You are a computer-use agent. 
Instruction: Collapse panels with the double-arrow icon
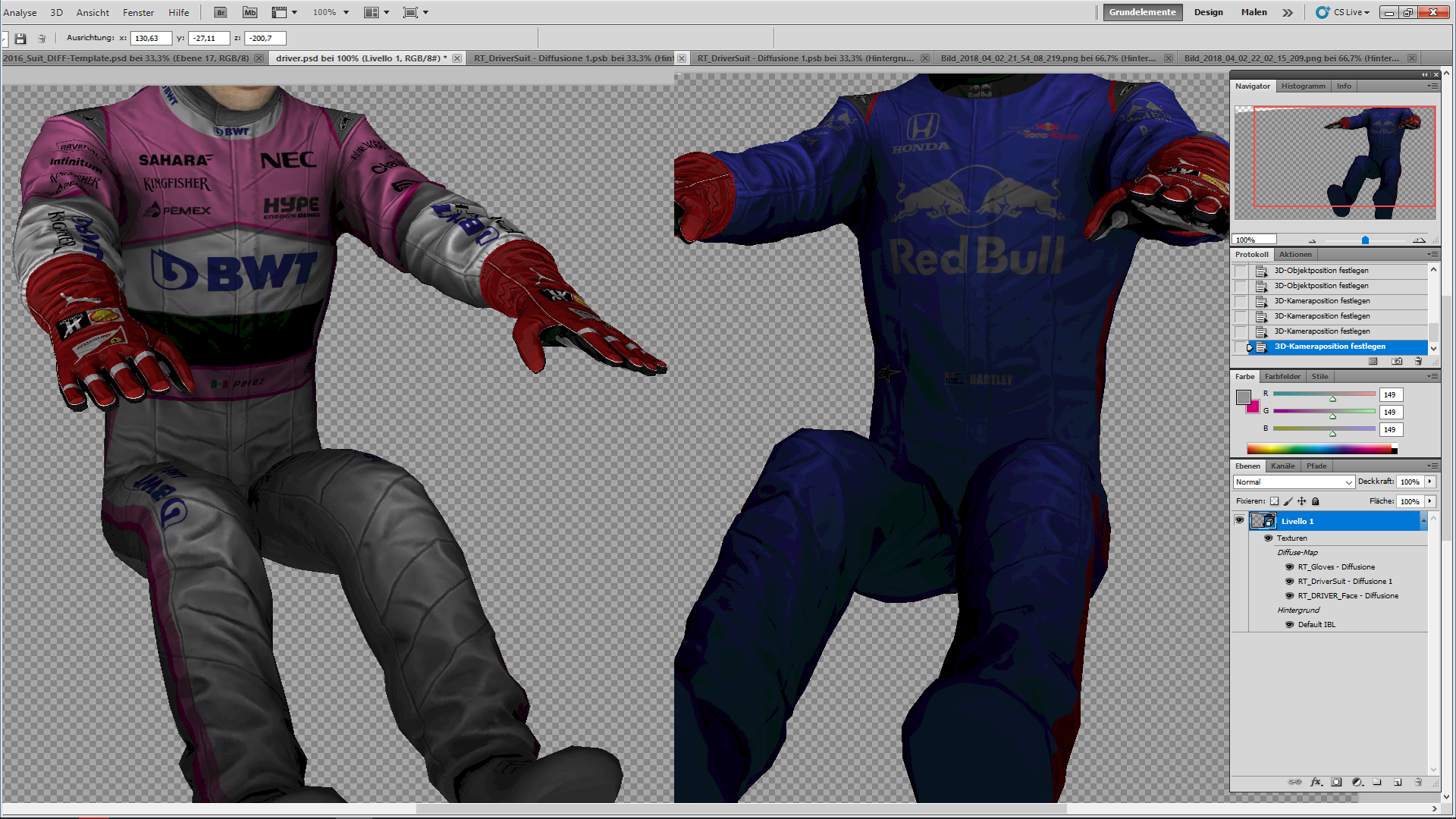click(1425, 74)
